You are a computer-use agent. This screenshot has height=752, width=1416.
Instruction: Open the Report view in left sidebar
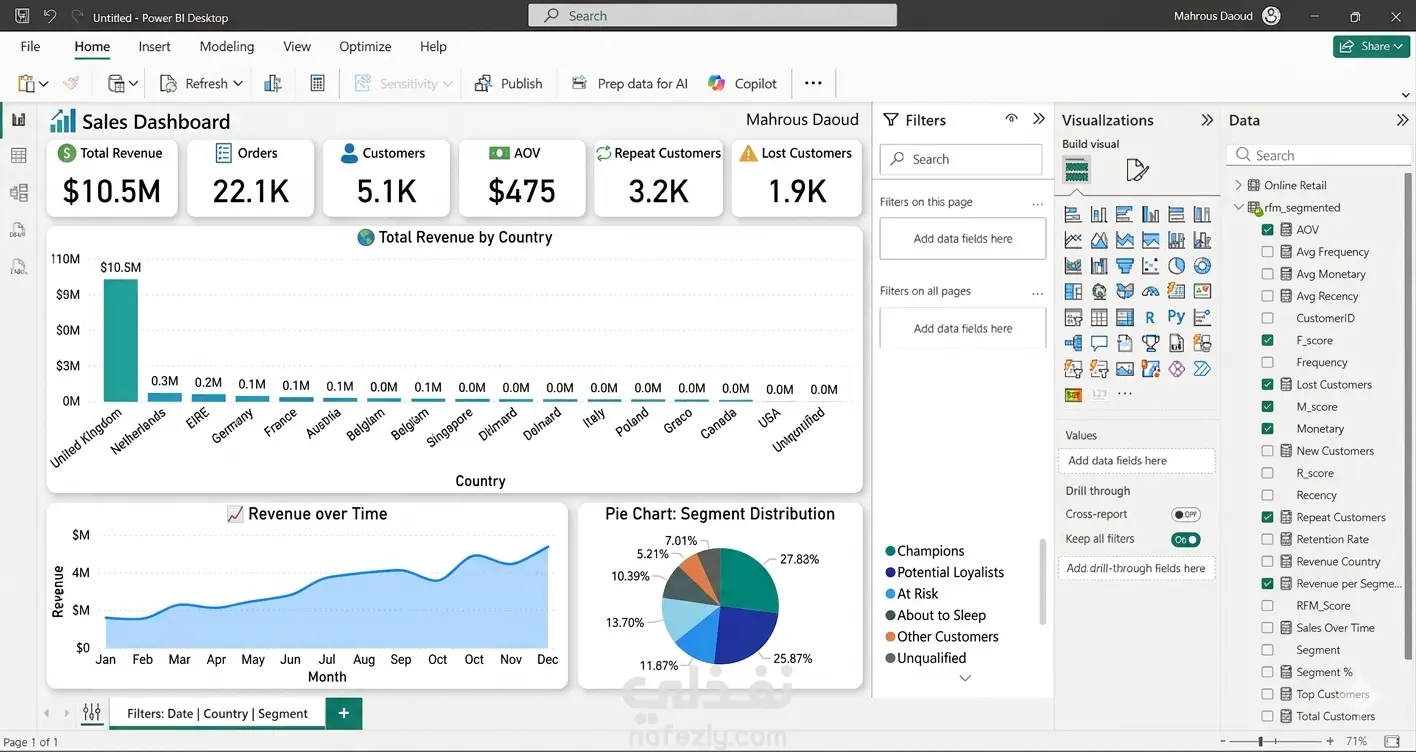pos(18,120)
